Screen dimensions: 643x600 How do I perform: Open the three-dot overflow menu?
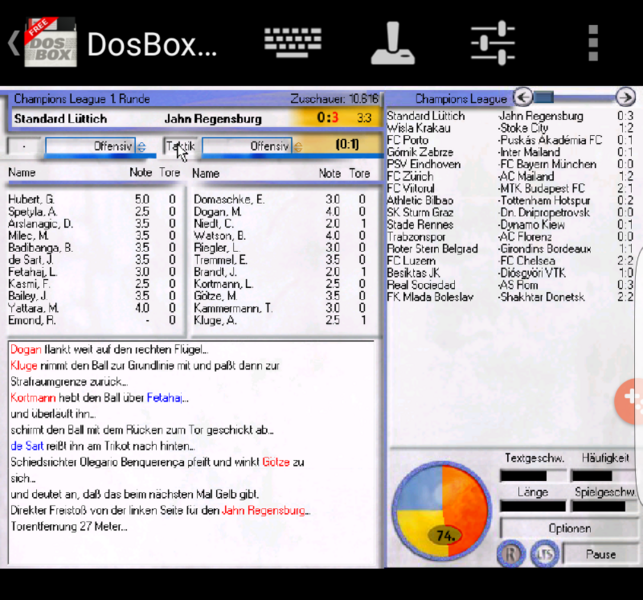pyautogui.click(x=593, y=43)
